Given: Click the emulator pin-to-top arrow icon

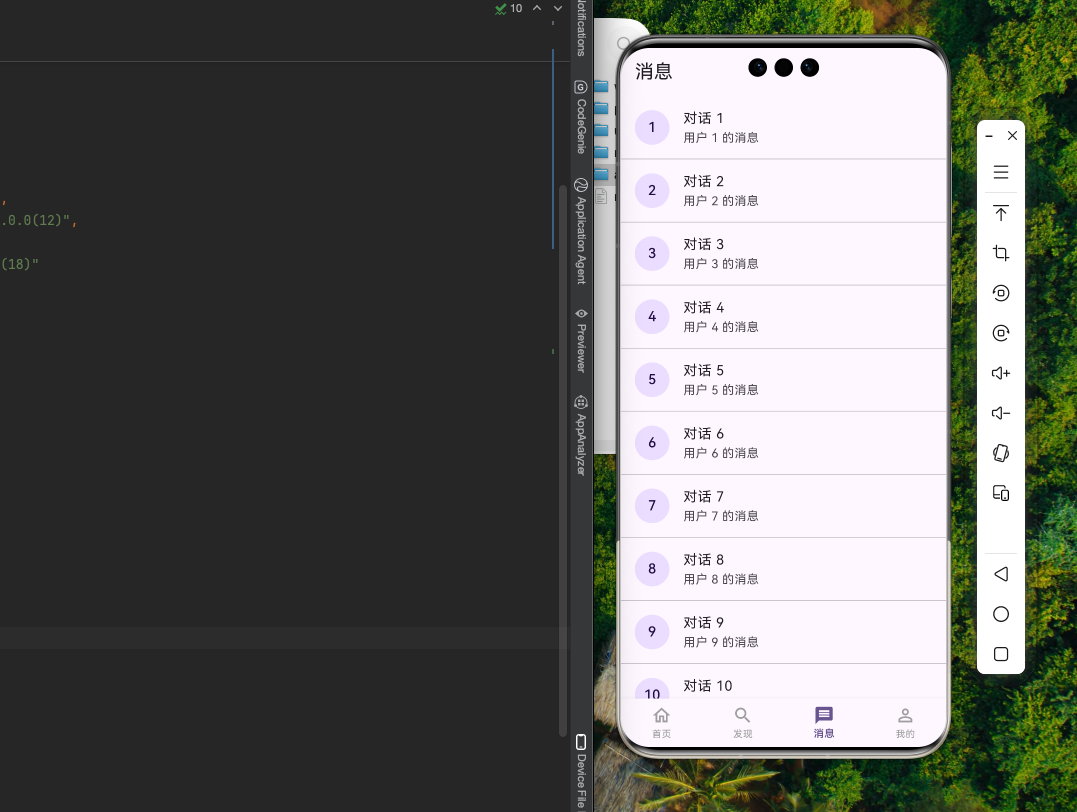Looking at the screenshot, I should [x=1000, y=213].
